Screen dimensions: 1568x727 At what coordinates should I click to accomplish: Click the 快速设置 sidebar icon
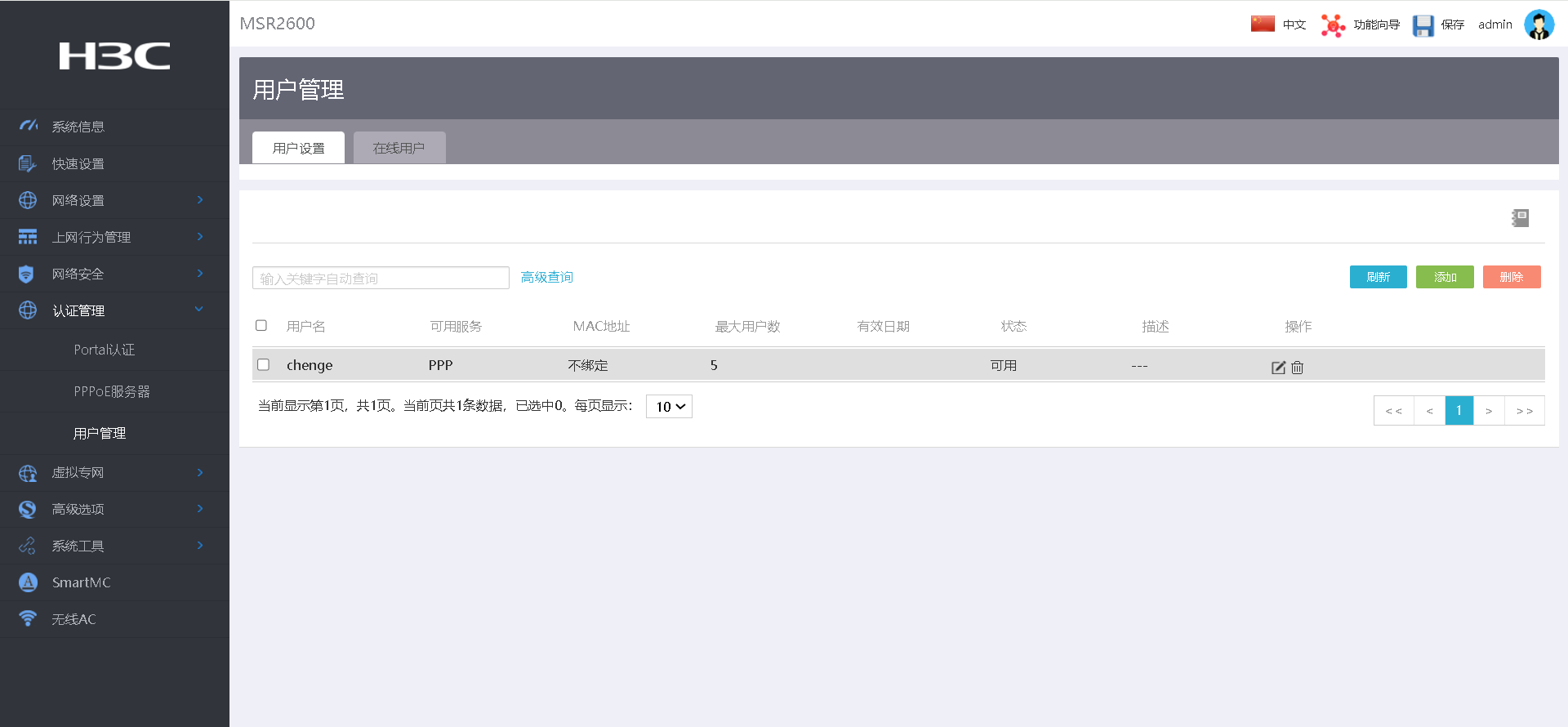point(28,163)
